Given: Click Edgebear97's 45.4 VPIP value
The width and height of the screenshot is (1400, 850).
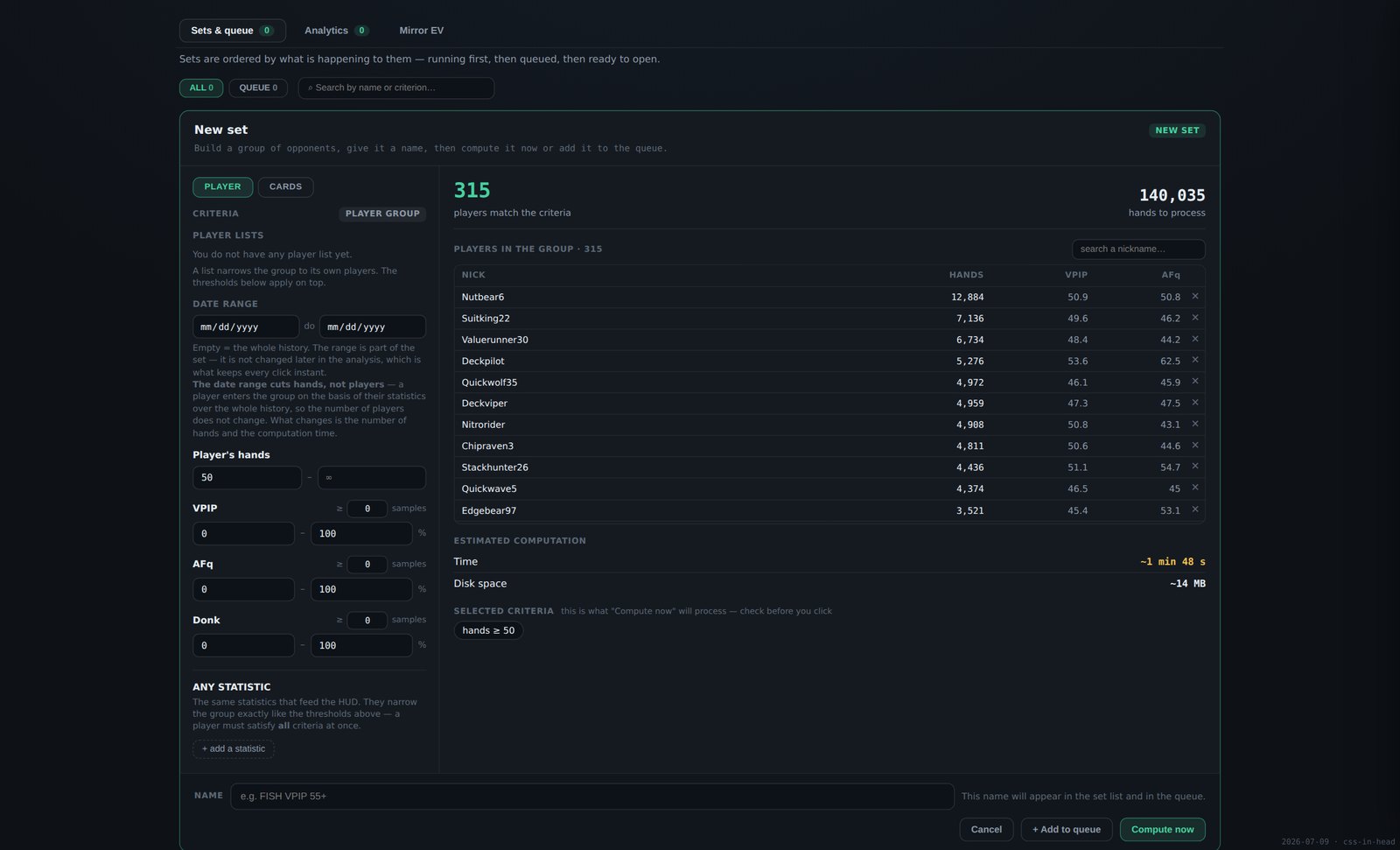Looking at the screenshot, I should [x=1077, y=510].
